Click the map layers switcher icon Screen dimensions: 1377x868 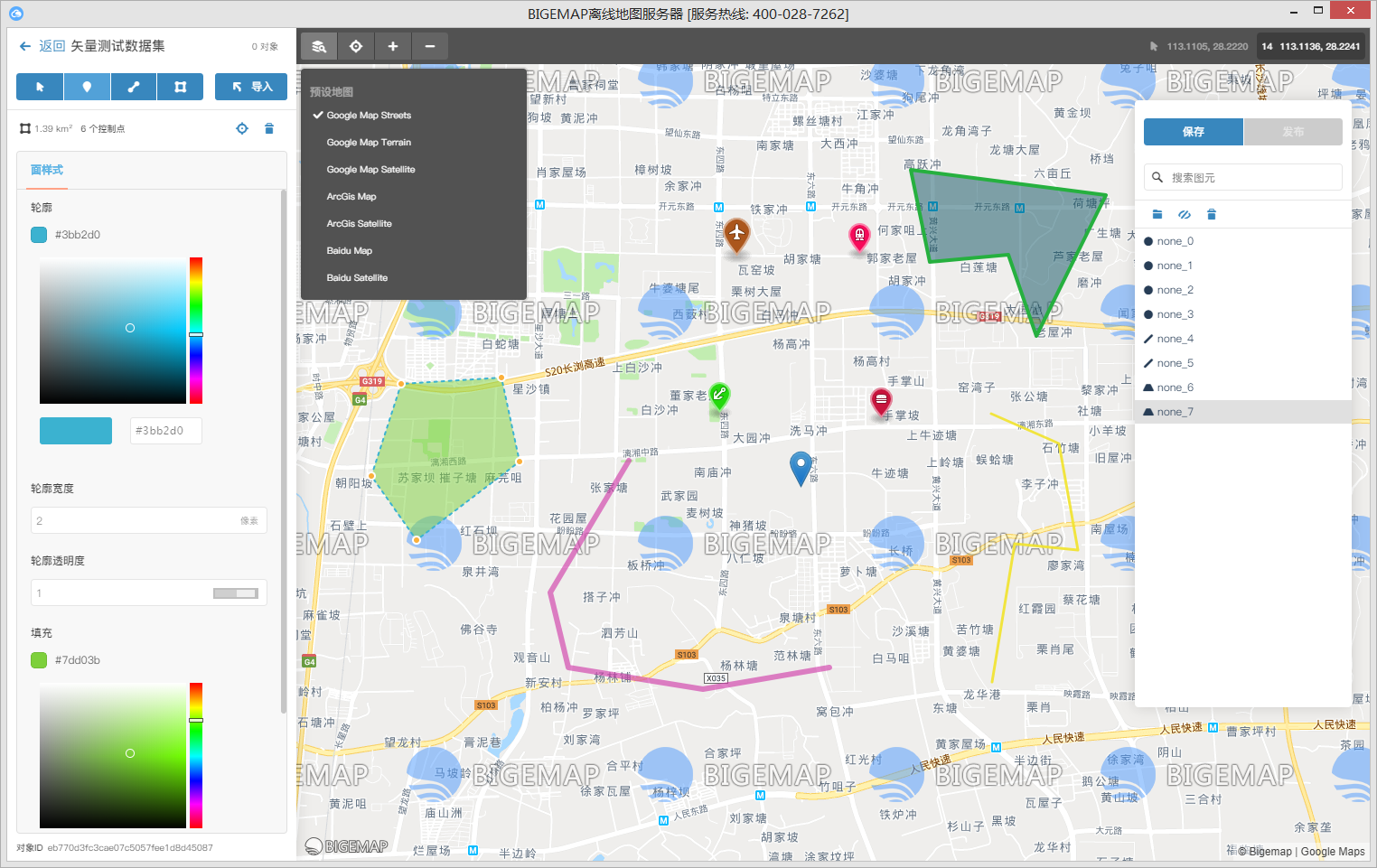pyautogui.click(x=319, y=46)
